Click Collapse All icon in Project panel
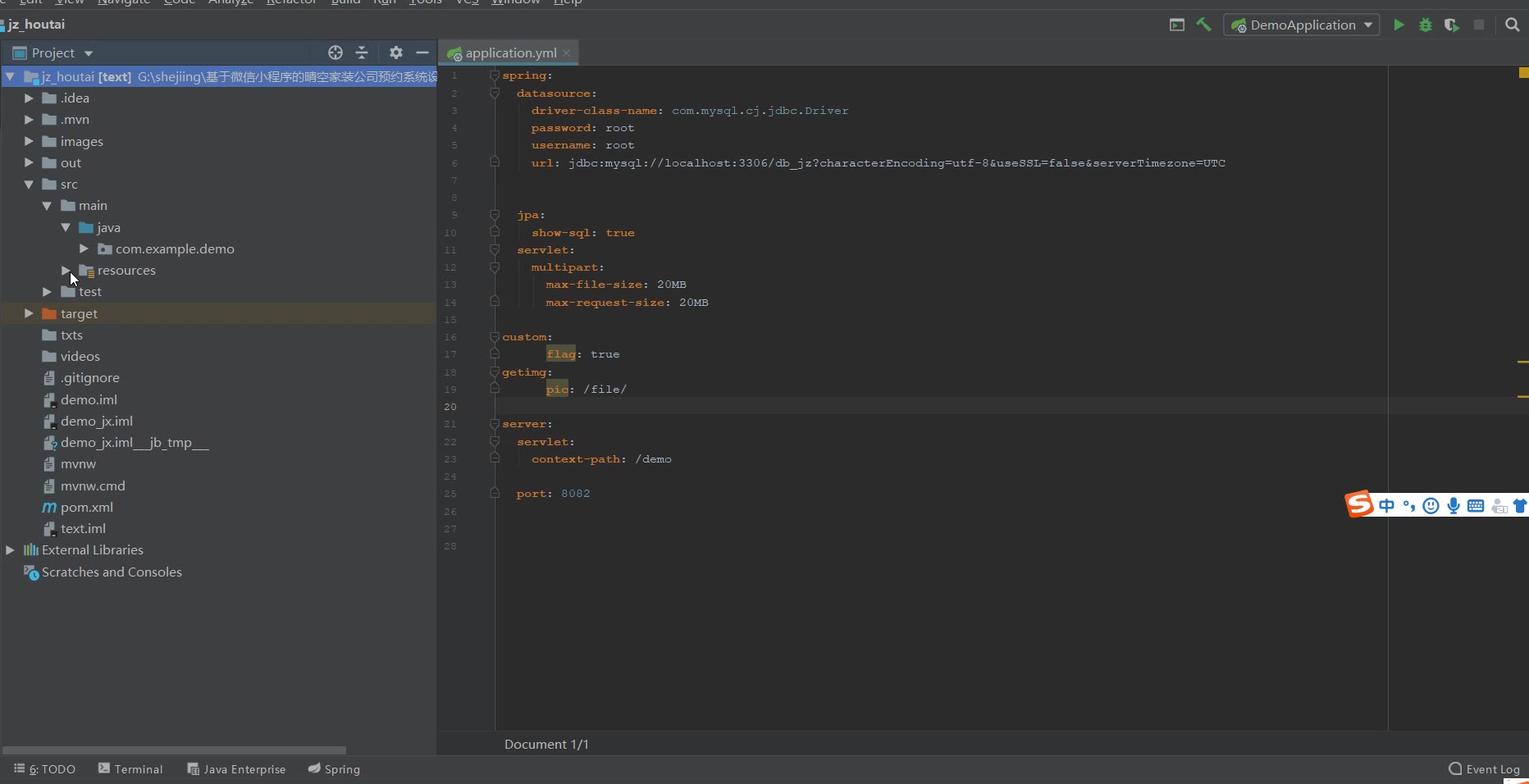The width and height of the screenshot is (1529, 784). click(362, 53)
